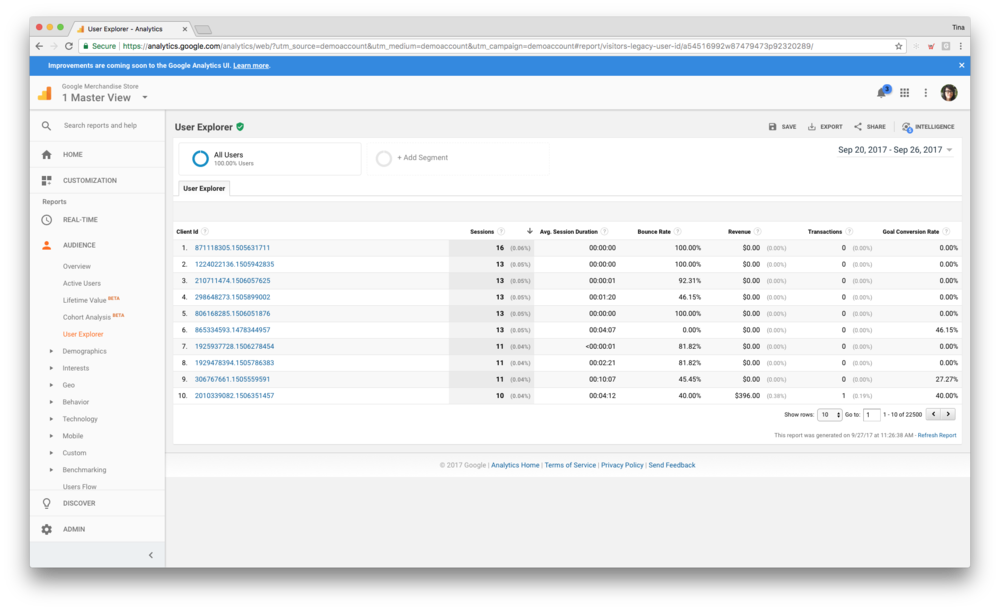Dismiss the blue improvements banner
The image size is (1000, 610).
[962, 65]
